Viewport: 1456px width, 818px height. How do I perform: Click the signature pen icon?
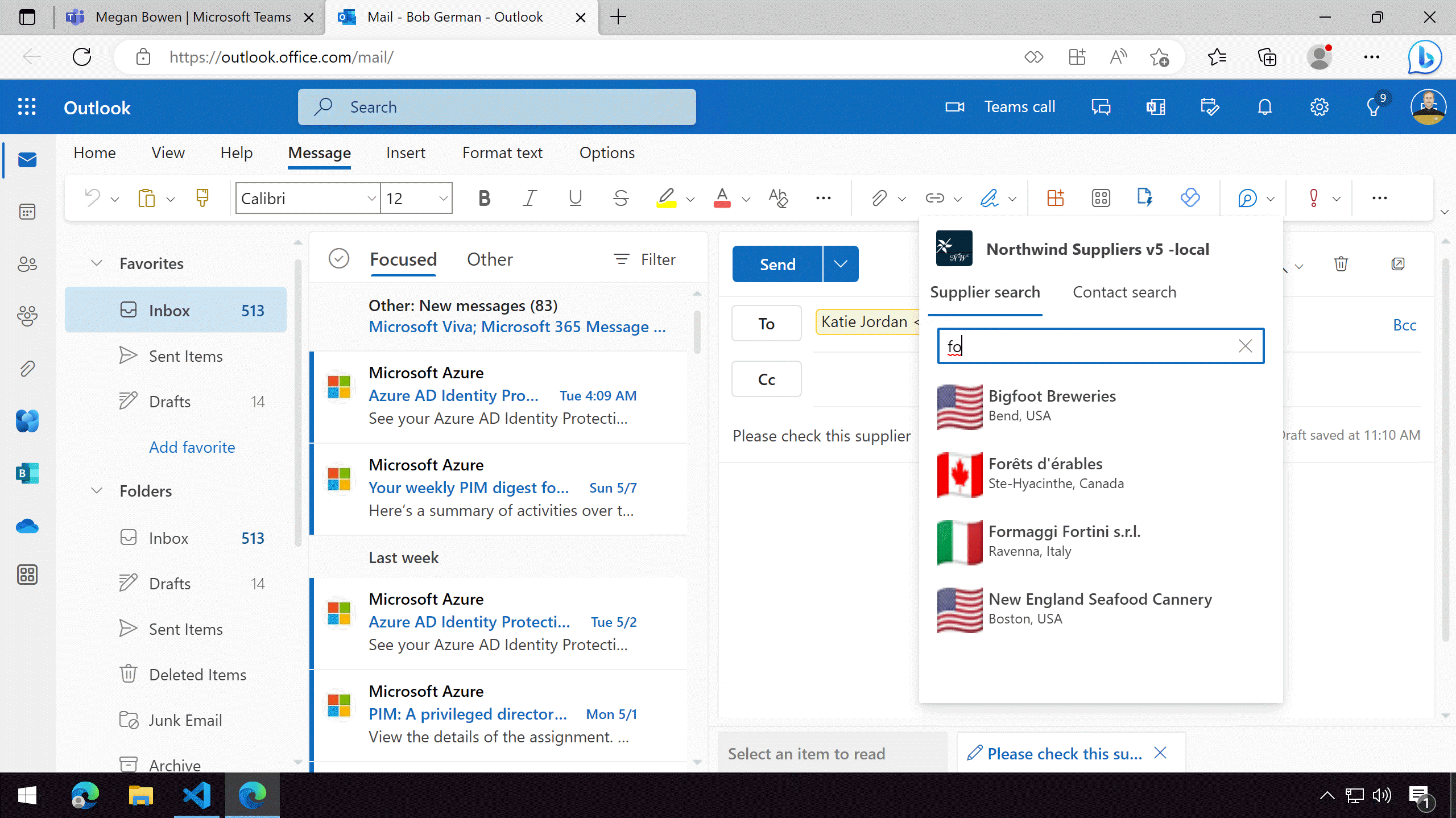[990, 198]
